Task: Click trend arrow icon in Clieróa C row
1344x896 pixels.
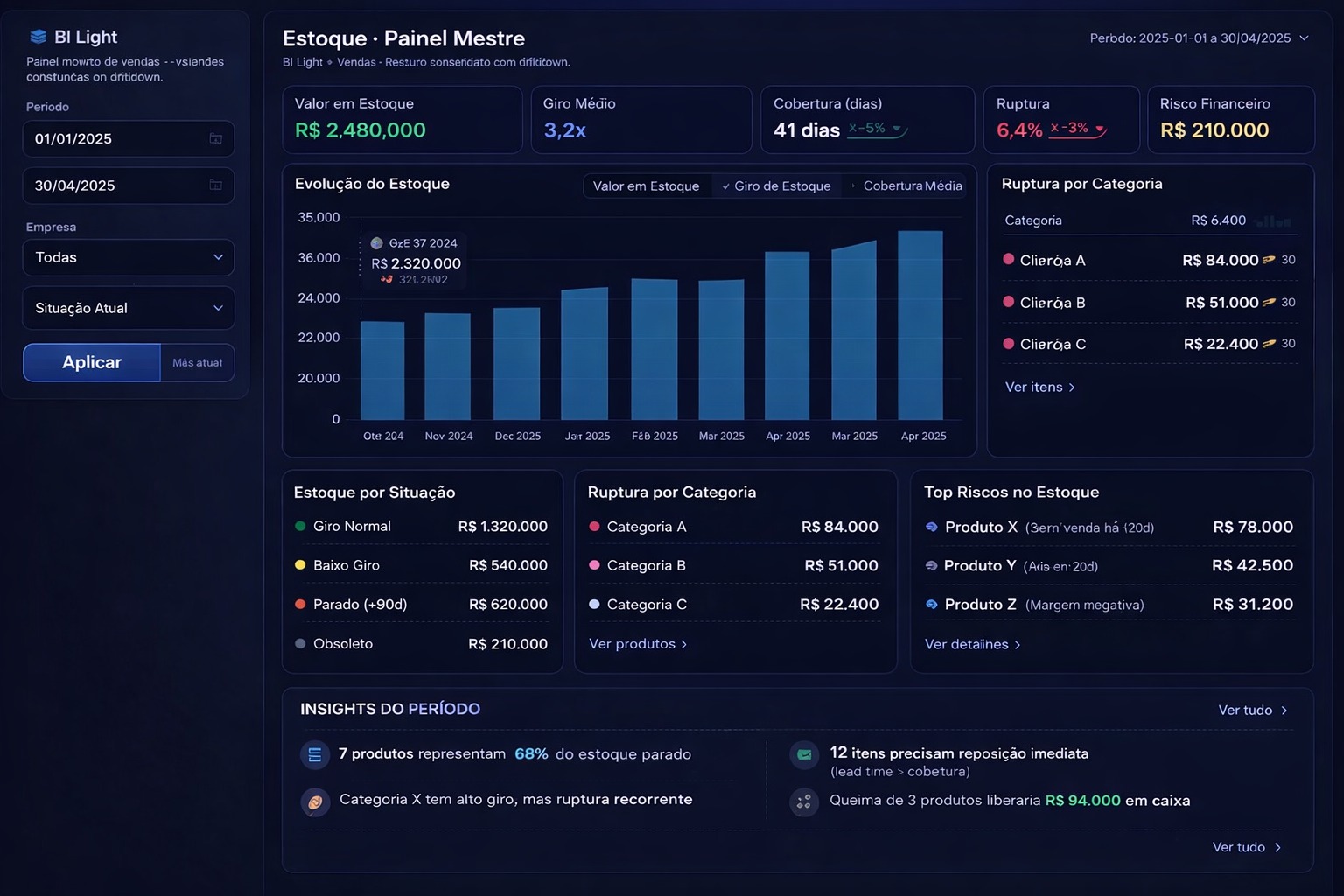Action: [1269, 344]
